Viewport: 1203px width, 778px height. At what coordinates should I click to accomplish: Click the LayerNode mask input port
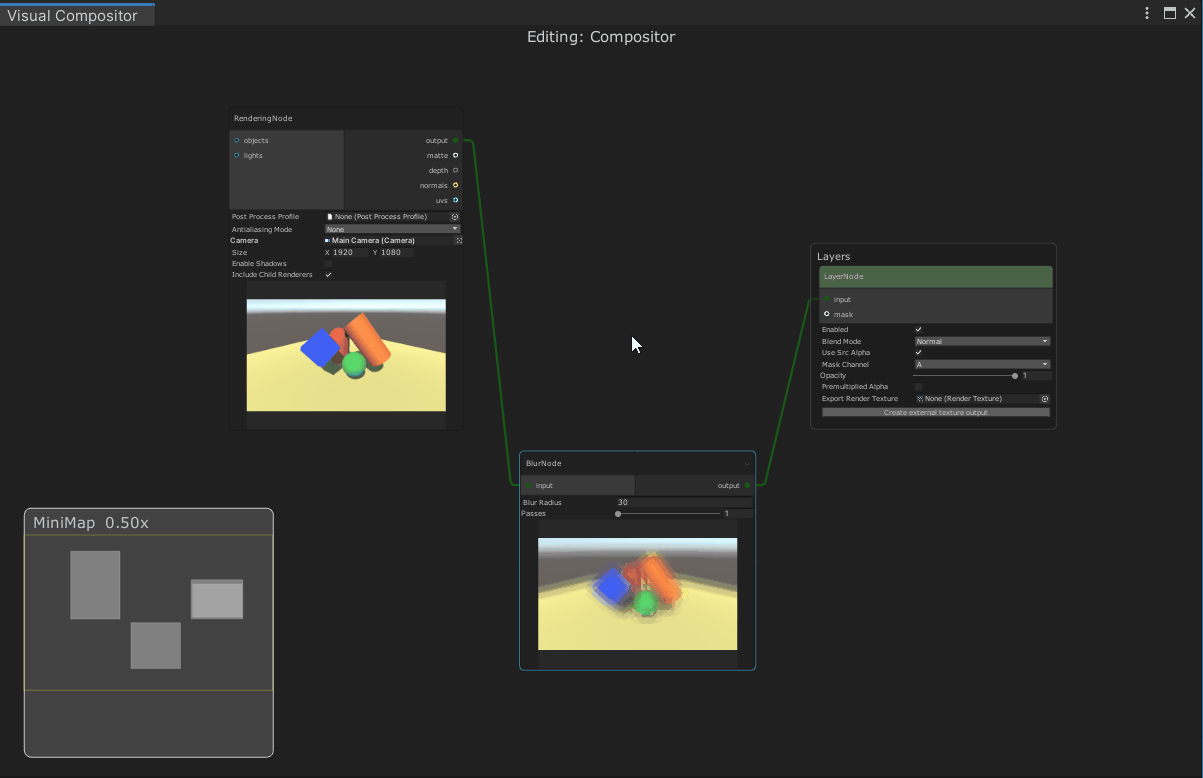826,314
